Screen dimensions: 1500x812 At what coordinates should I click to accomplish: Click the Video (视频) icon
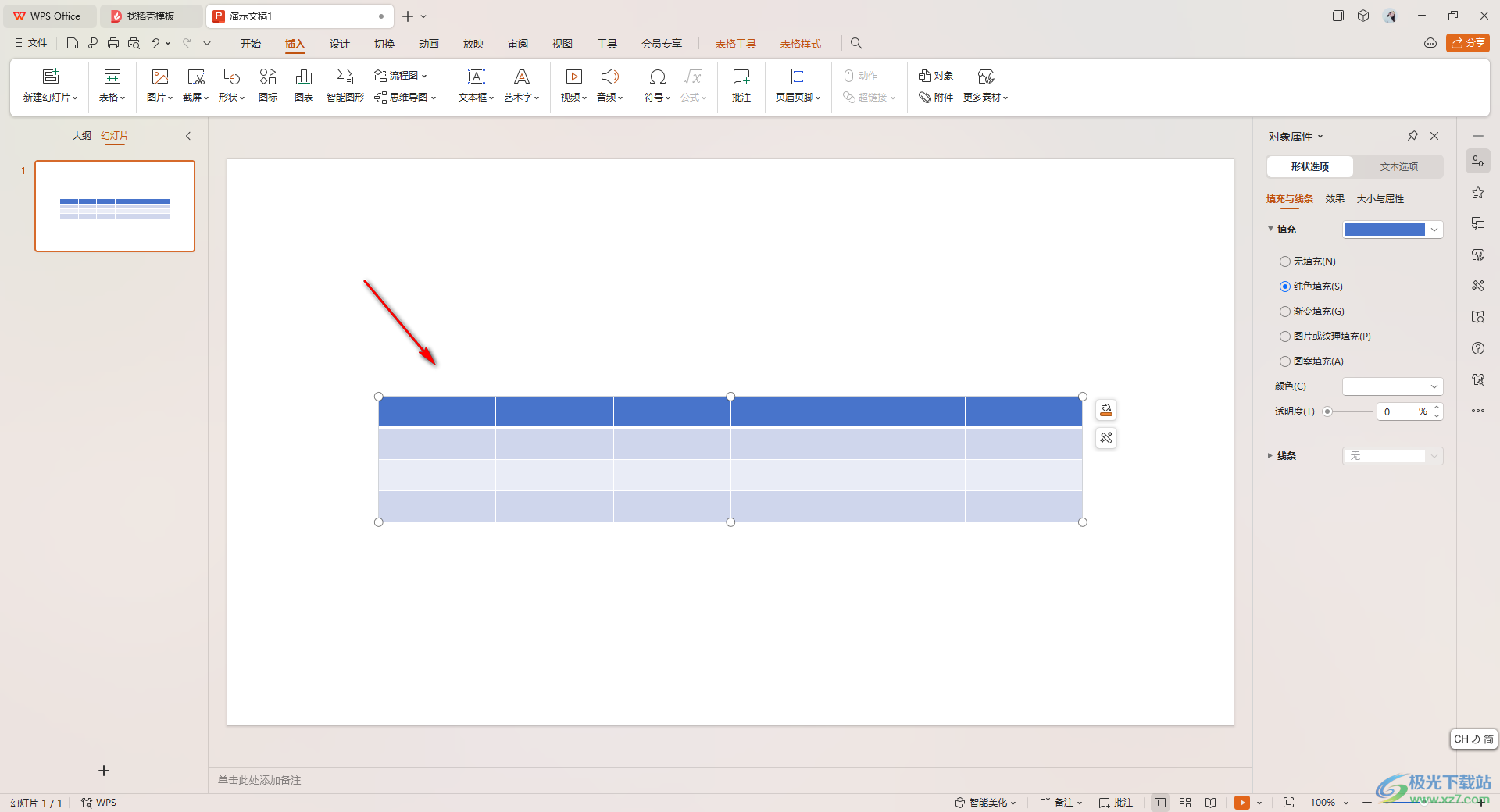(574, 77)
